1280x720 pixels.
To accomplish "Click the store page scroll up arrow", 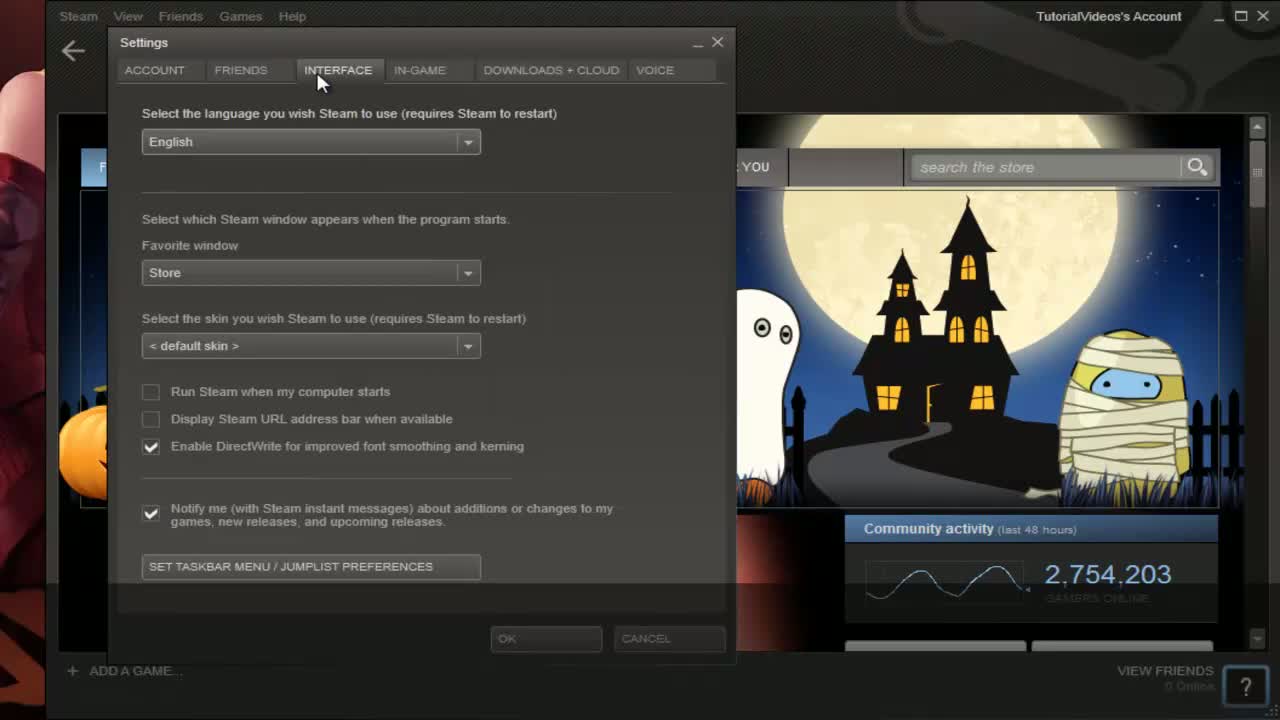I will pos(1257,126).
